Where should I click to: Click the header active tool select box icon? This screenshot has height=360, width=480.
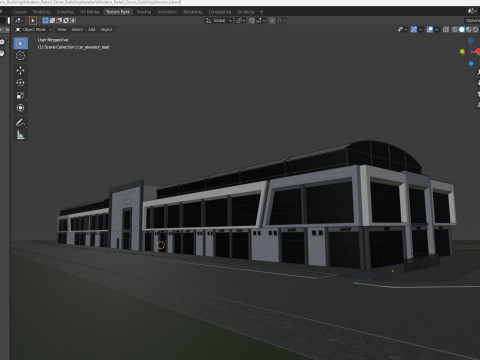(33, 21)
